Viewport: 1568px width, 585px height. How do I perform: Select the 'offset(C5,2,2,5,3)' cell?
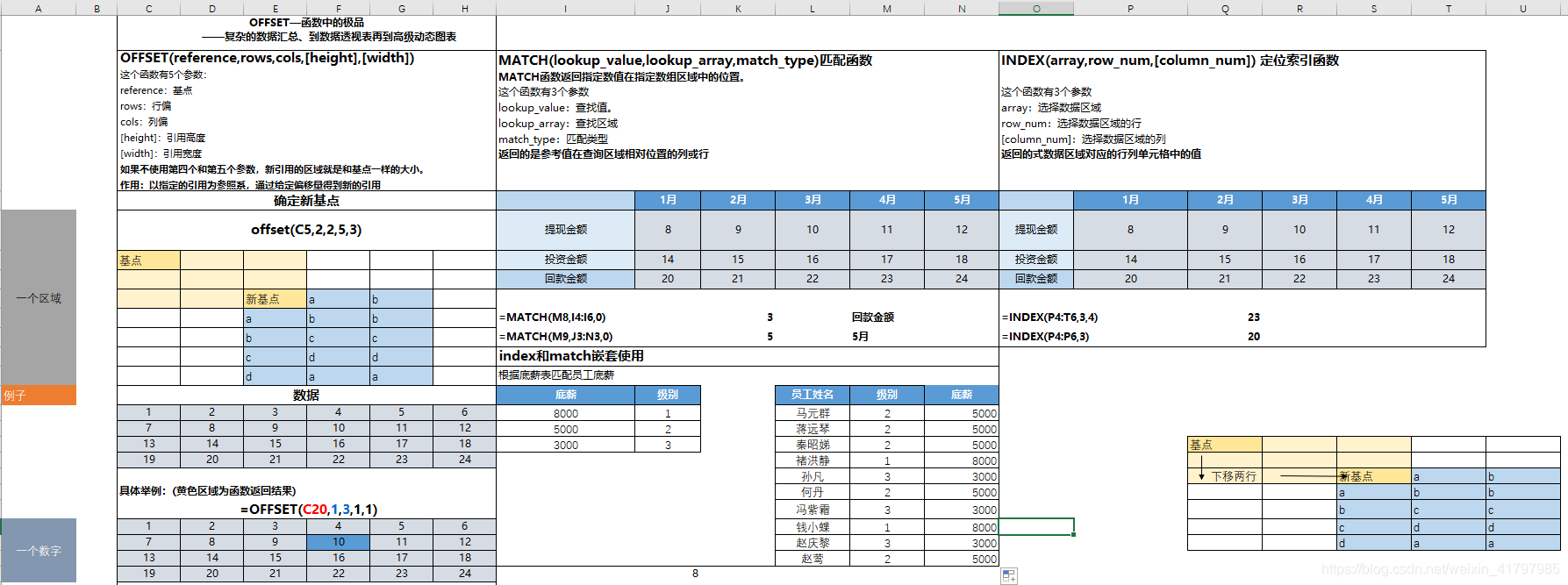[x=306, y=230]
